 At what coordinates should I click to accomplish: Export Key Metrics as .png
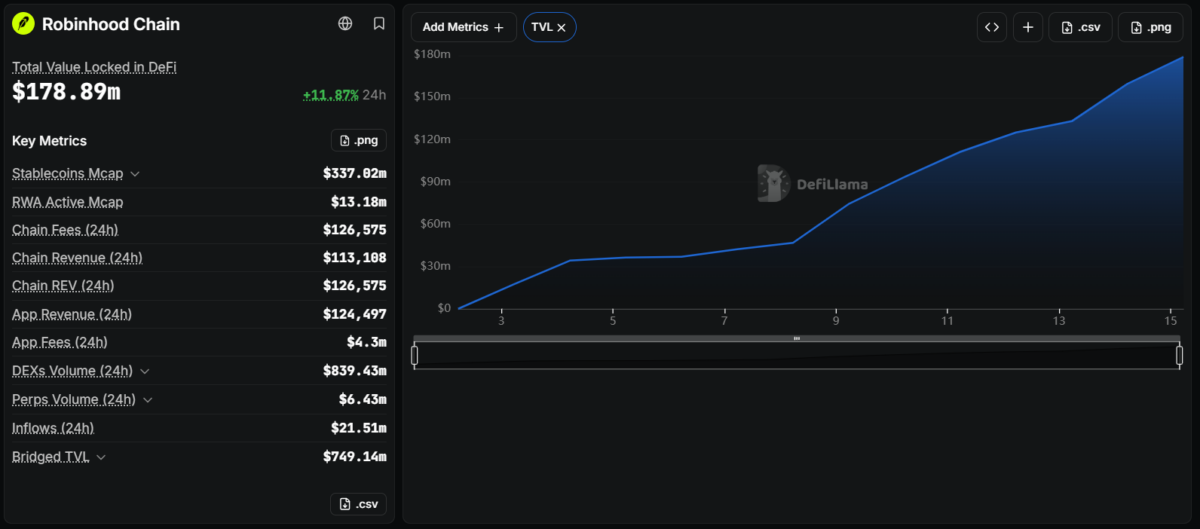pyautogui.click(x=359, y=141)
